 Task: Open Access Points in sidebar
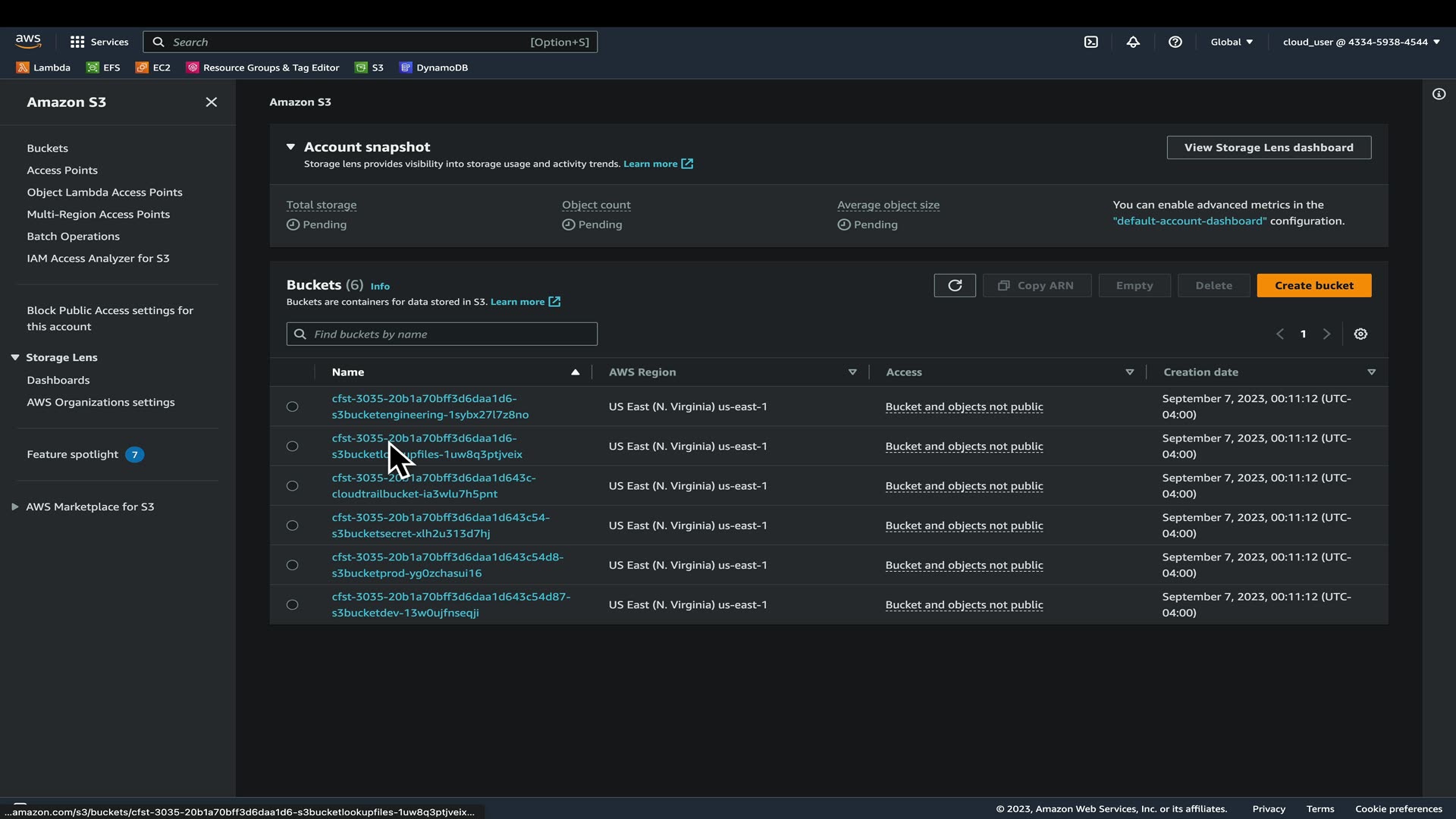pos(62,171)
